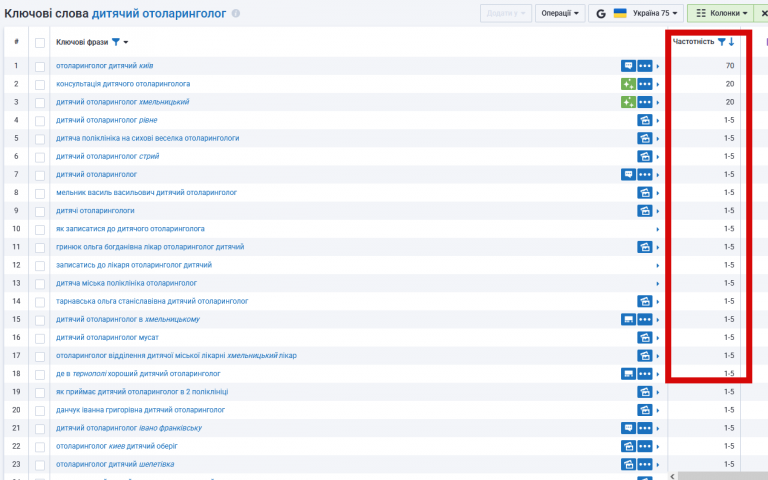Click the Частотність column header label
768x480 pixels.
coord(693,42)
